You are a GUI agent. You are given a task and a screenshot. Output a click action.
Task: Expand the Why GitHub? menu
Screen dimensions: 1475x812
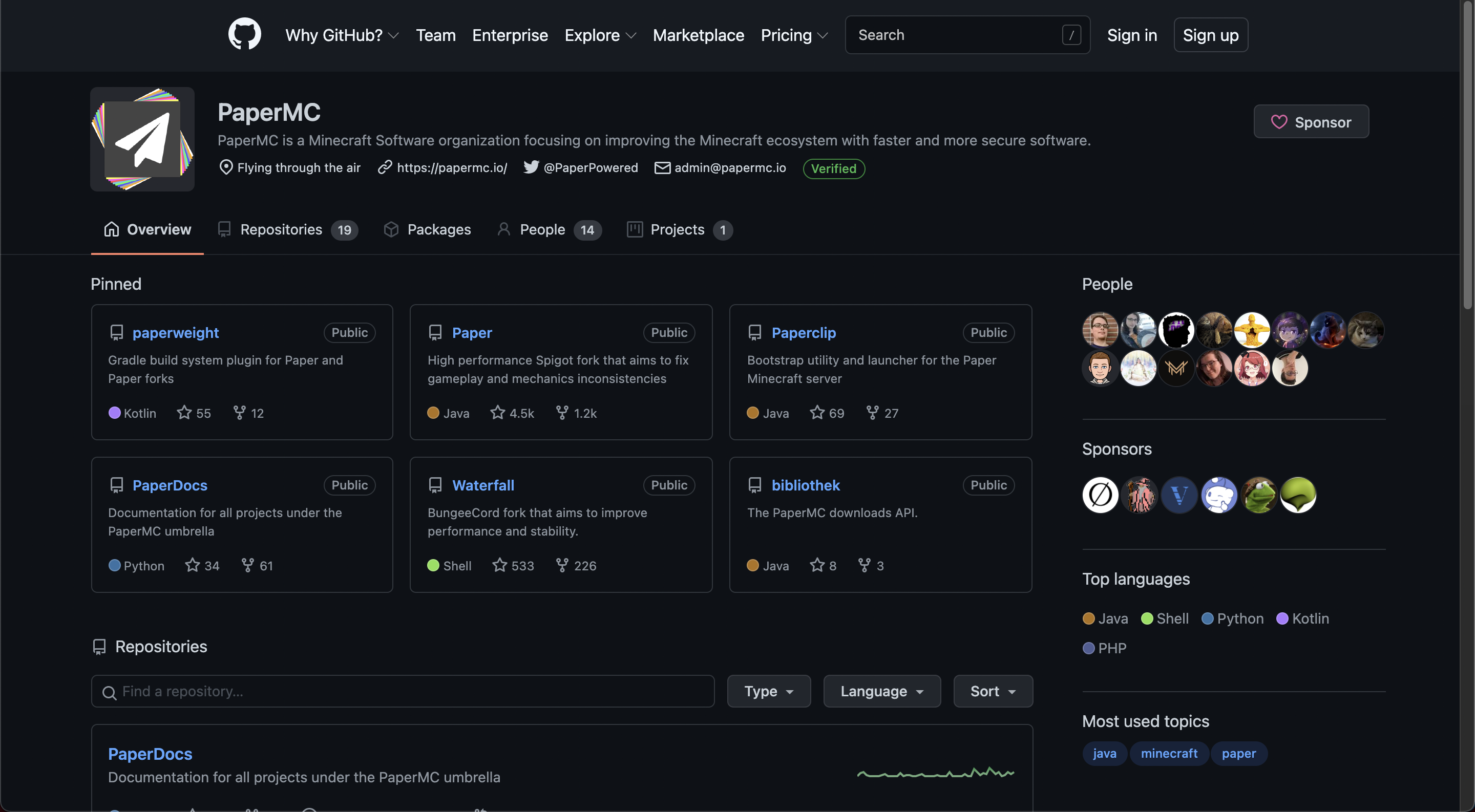point(342,35)
